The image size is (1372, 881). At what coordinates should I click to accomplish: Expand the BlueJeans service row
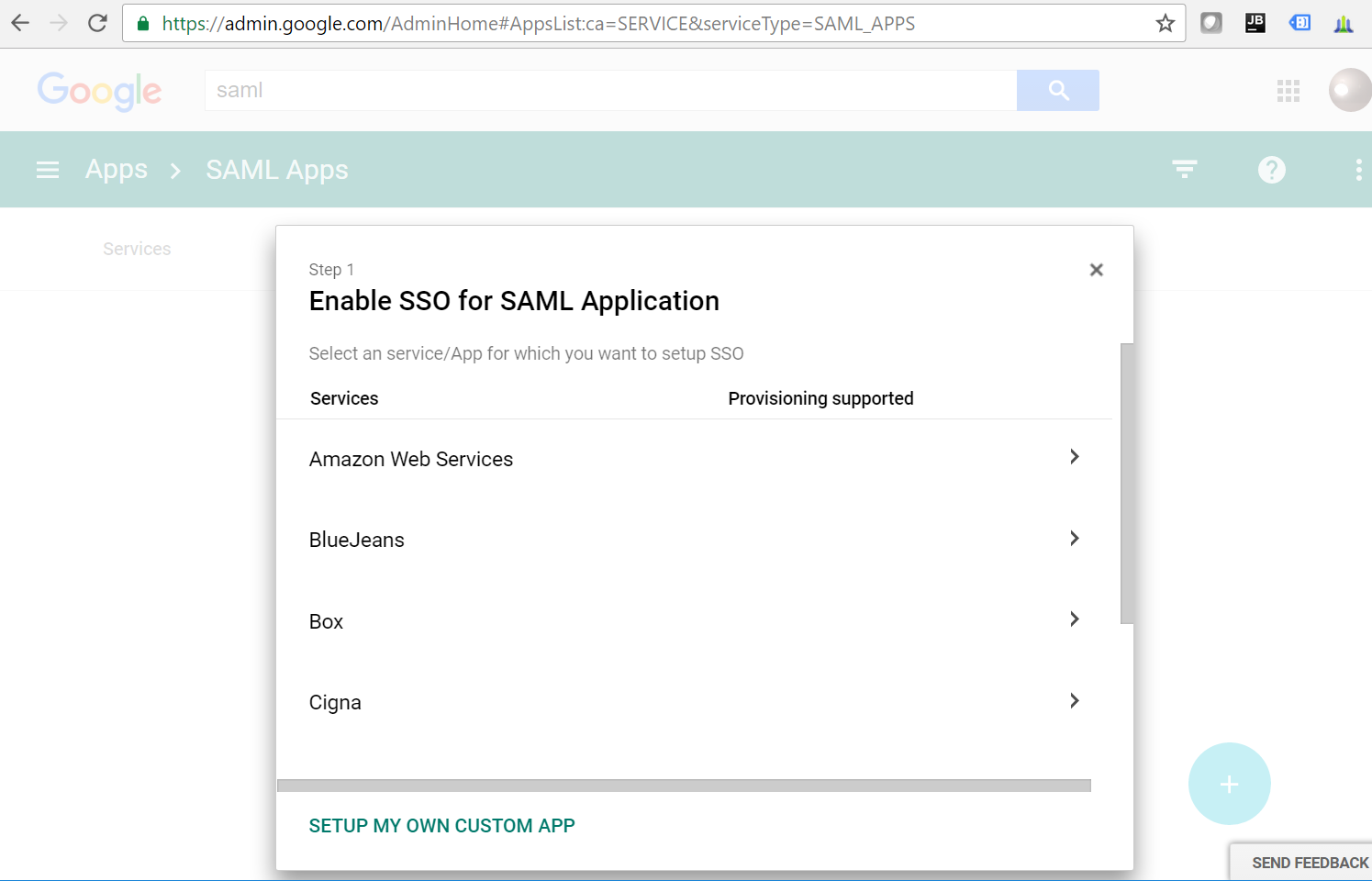click(1074, 538)
